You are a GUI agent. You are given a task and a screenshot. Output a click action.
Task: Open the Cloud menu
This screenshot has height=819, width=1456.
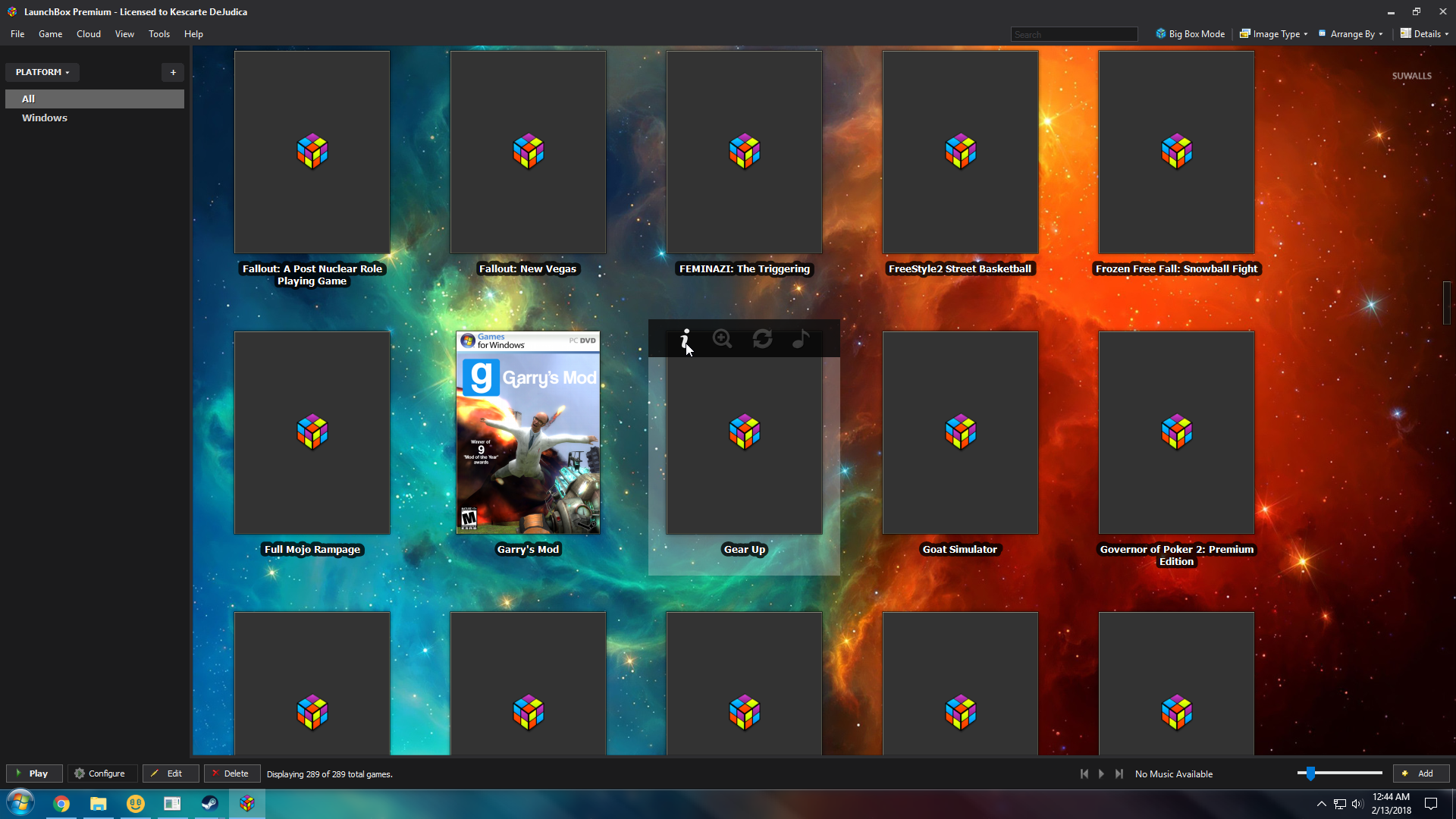pos(89,34)
